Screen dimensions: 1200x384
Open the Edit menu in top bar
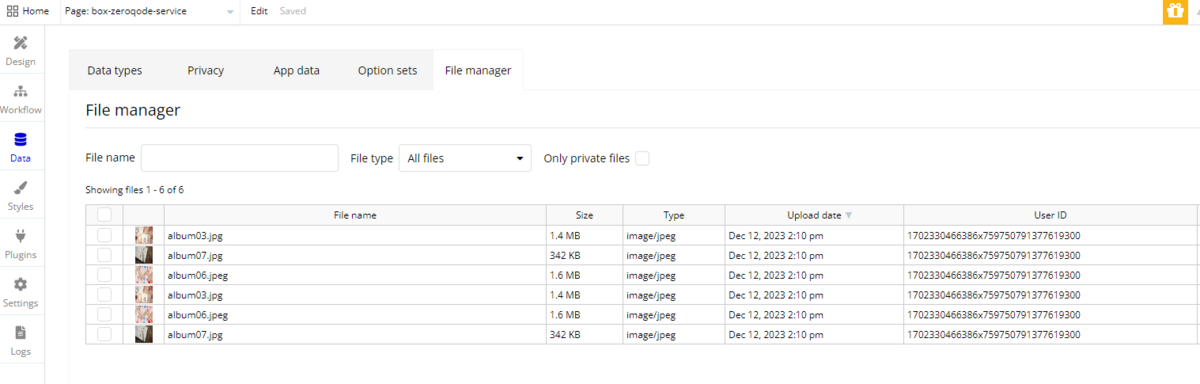click(x=259, y=11)
